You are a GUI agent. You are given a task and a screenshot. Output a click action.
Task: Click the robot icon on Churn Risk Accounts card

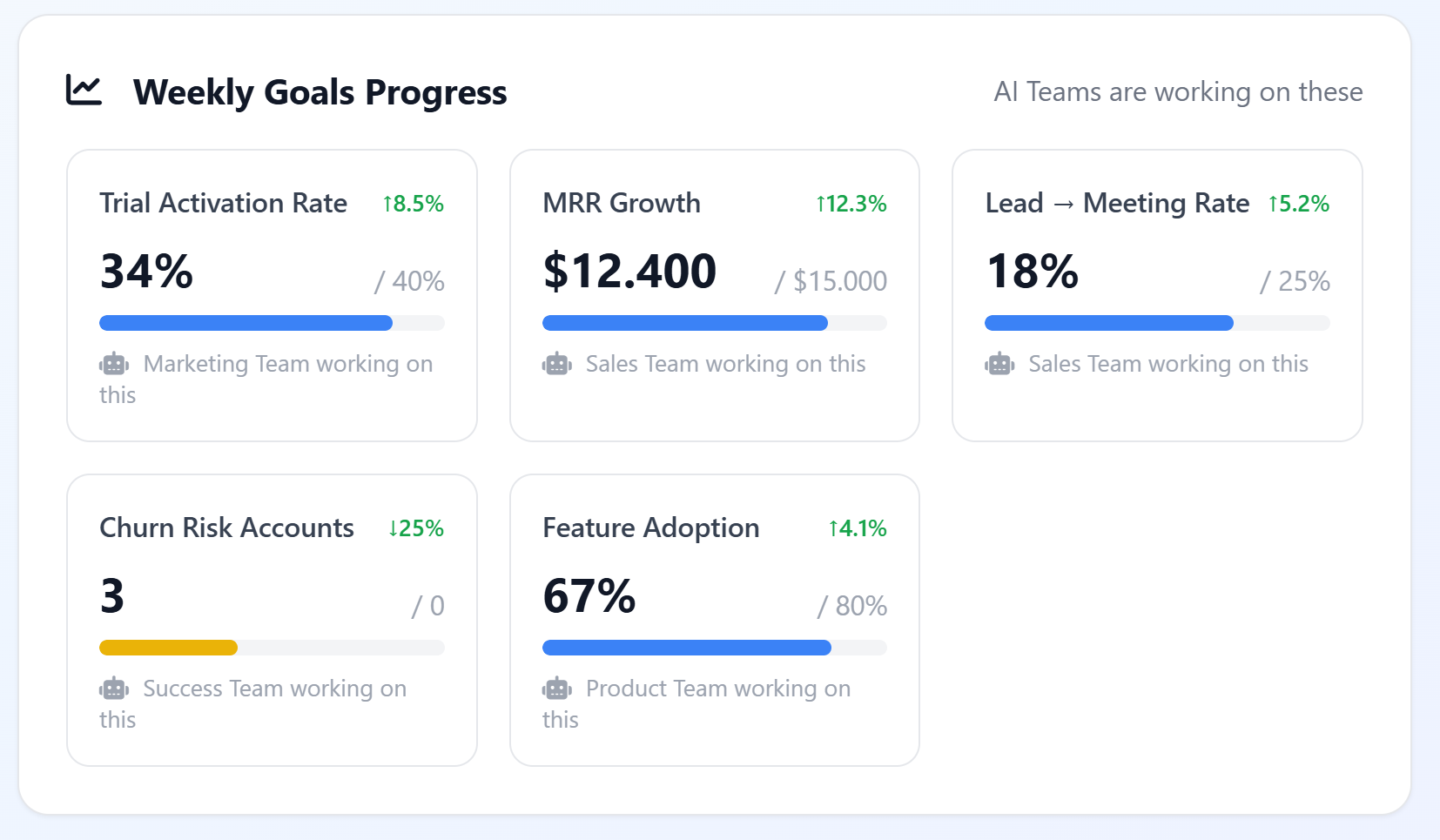(x=115, y=689)
